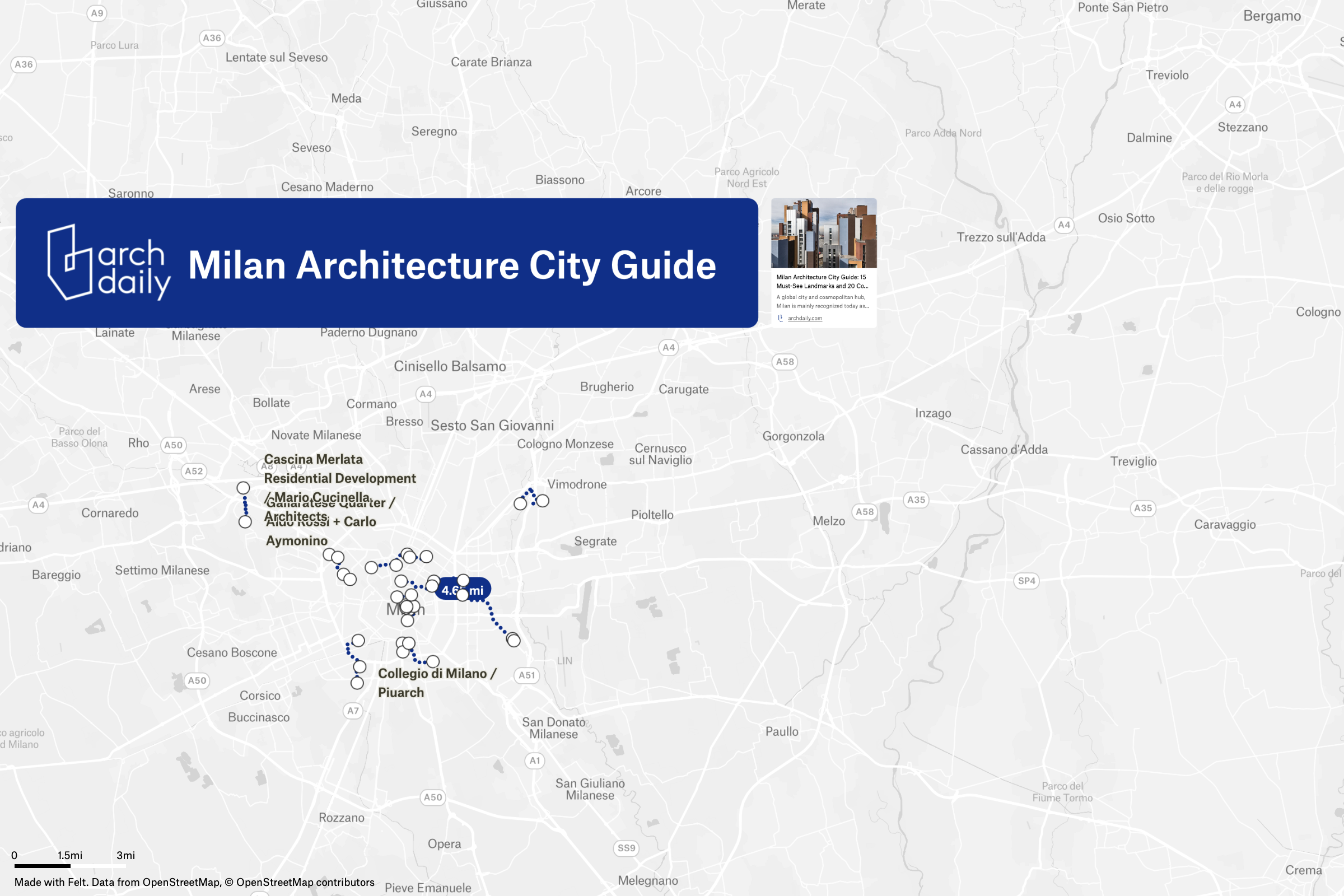The height and width of the screenshot is (896, 1344).
Task: Click the 'Treviglio' town label
Action: coord(1133,461)
